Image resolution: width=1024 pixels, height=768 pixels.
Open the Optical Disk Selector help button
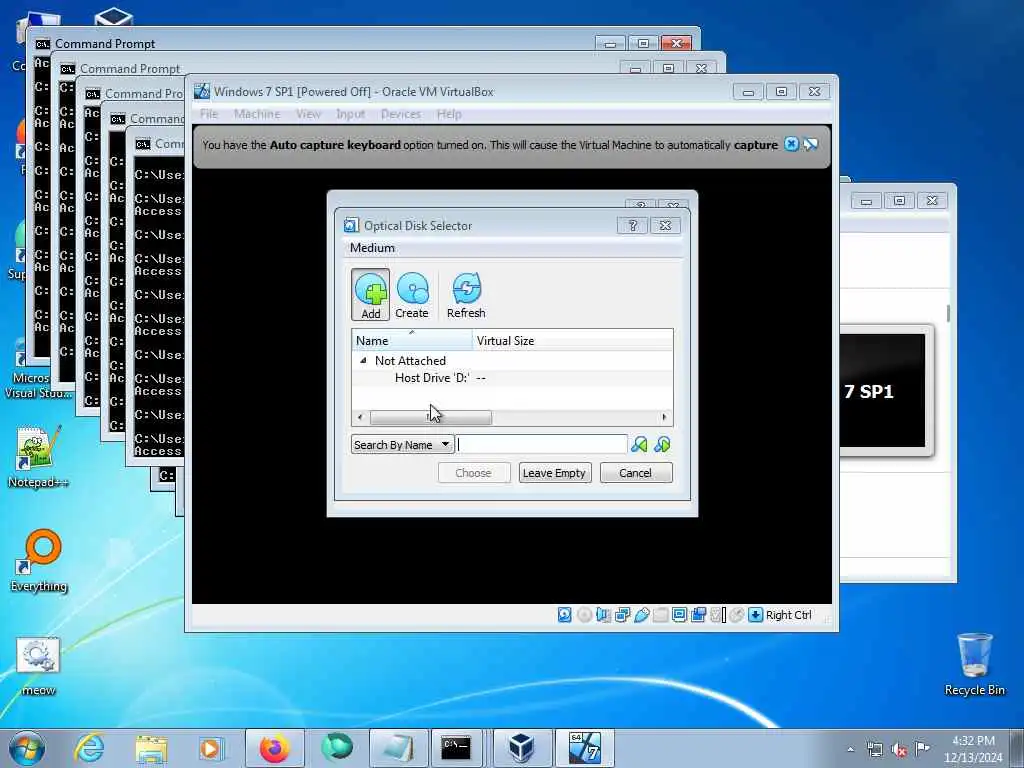pos(632,225)
